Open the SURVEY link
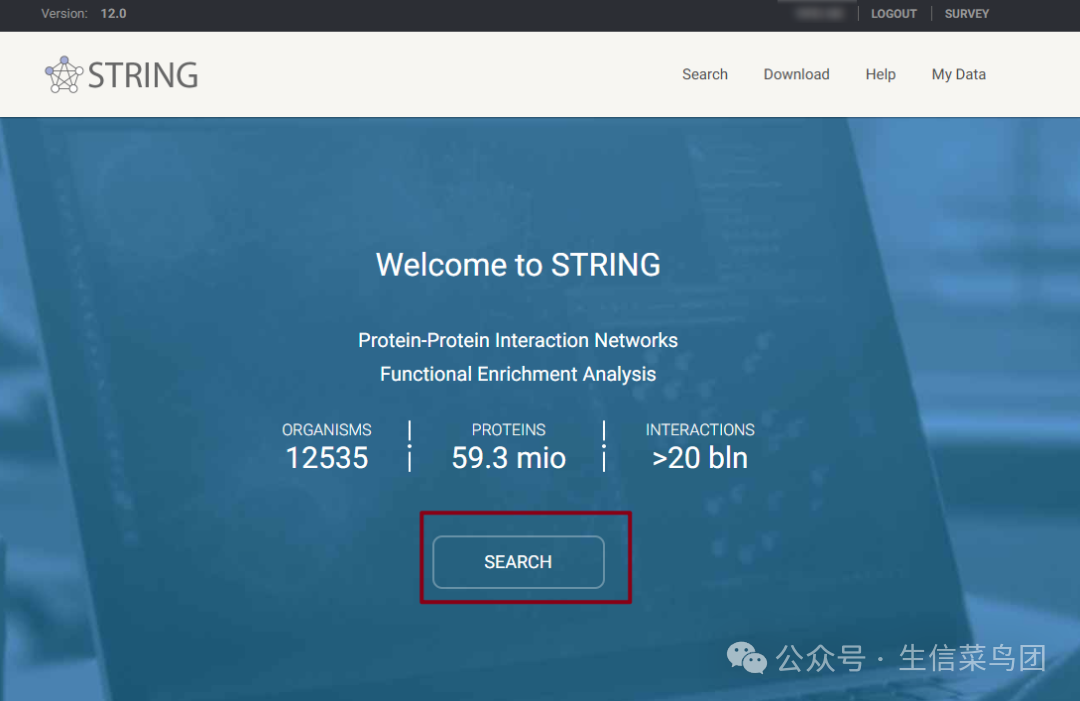 (x=966, y=14)
